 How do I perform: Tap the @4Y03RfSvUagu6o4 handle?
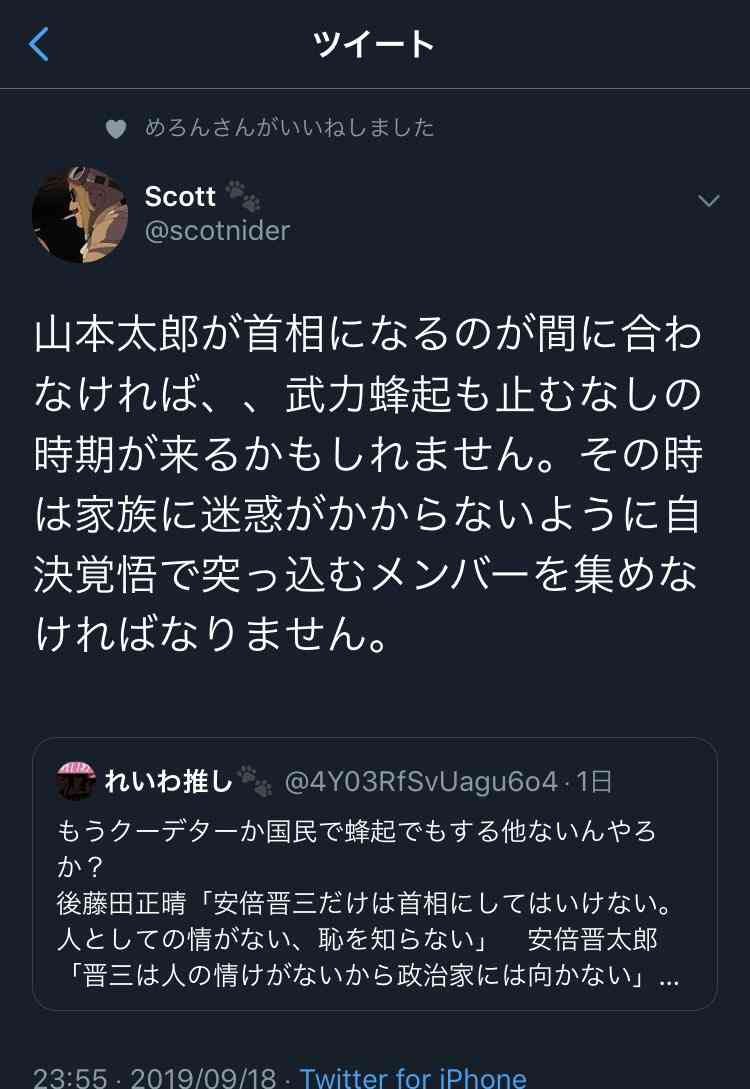(x=421, y=782)
